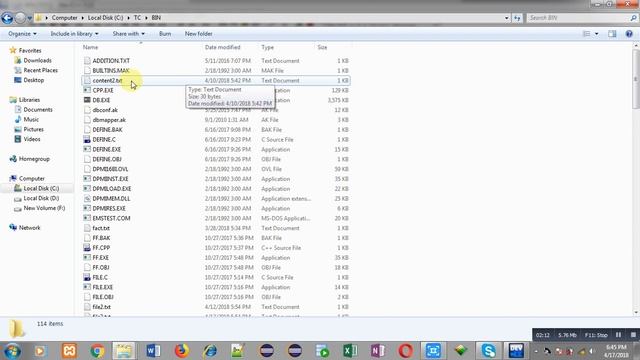640x360 pixels.
Task: Open Videos library in sidebar
Action: (32, 139)
